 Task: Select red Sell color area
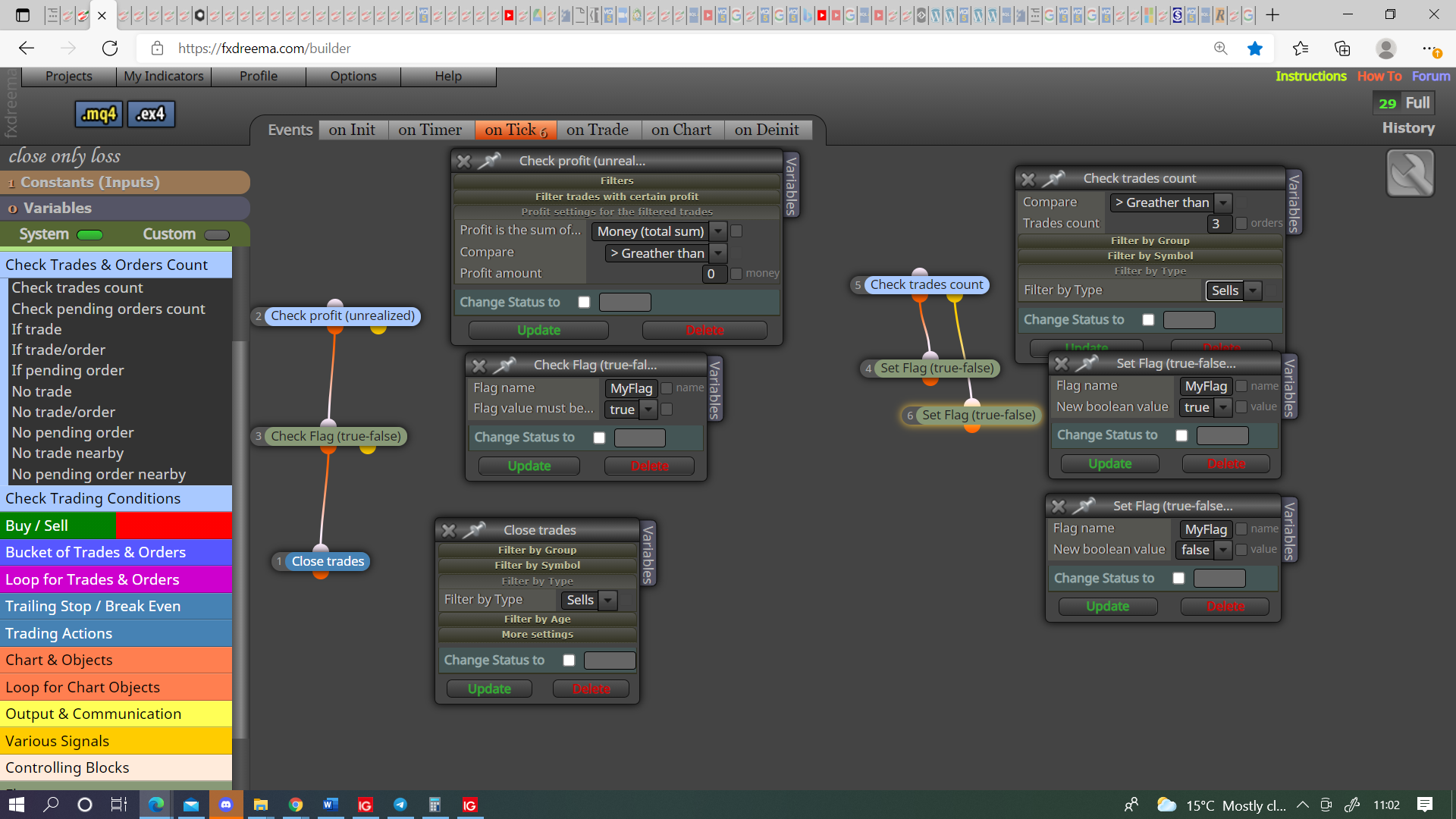(x=174, y=526)
